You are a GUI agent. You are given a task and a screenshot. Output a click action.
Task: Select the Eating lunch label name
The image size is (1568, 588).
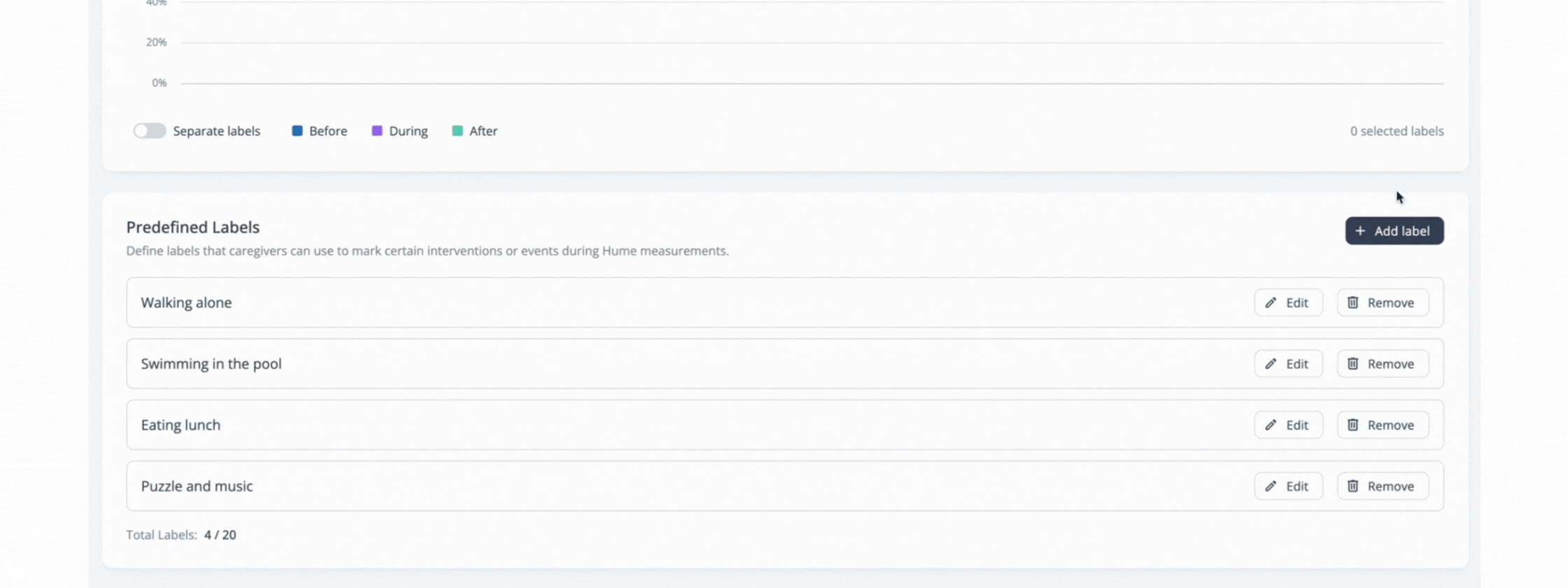tap(181, 425)
